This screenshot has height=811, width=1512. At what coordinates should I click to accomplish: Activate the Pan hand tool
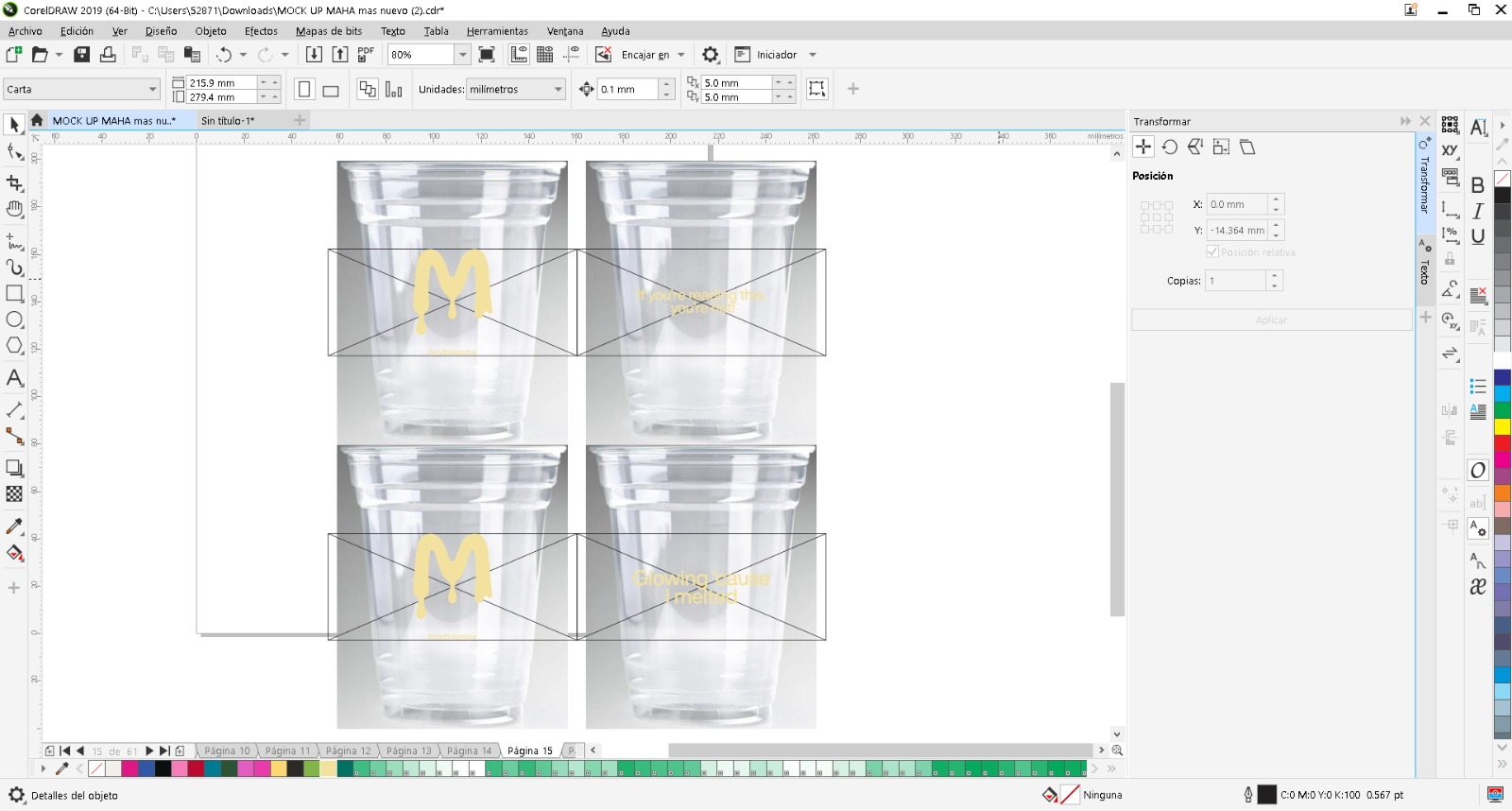[x=14, y=209]
